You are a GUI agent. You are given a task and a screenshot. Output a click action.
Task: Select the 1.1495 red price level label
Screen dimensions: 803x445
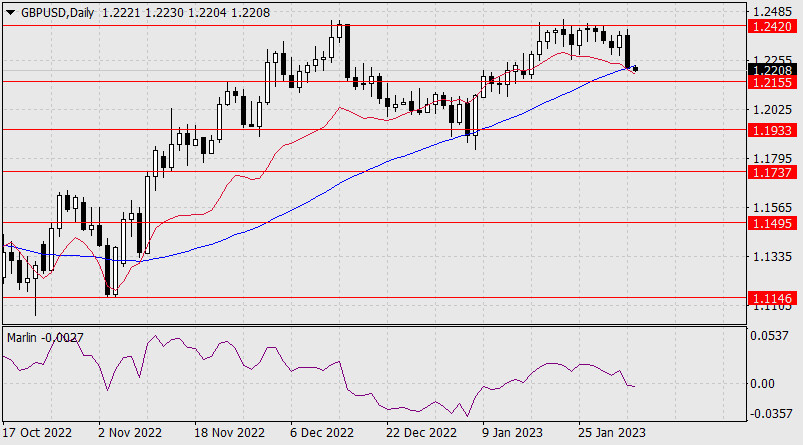(x=772, y=223)
